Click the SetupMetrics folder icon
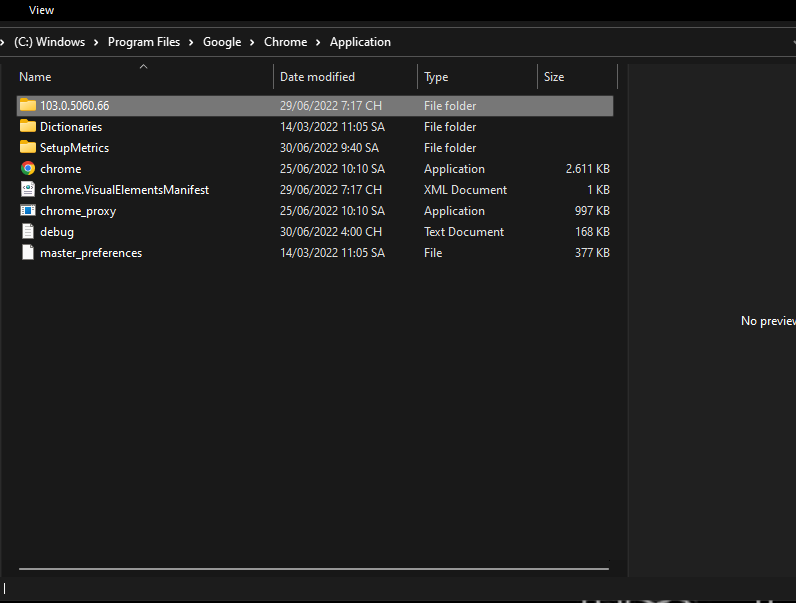 pyautogui.click(x=28, y=148)
